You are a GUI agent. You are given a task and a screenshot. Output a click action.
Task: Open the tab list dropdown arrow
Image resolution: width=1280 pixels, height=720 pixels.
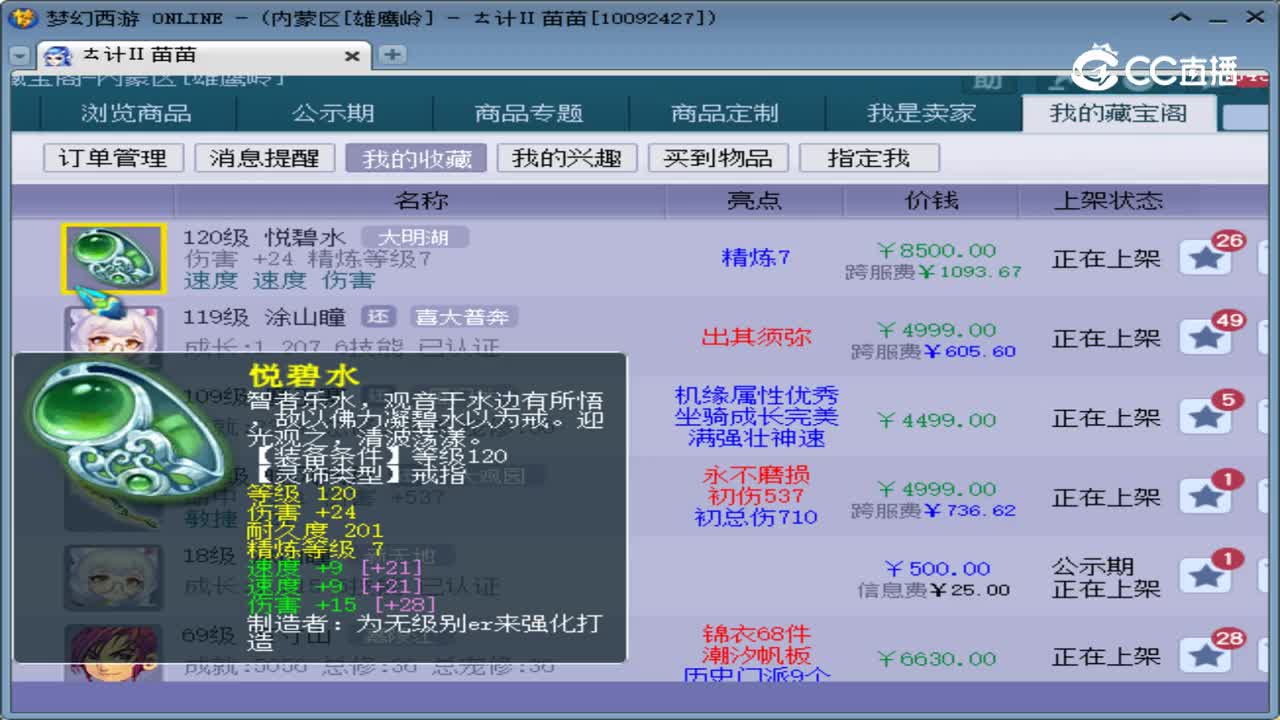(x=20, y=56)
